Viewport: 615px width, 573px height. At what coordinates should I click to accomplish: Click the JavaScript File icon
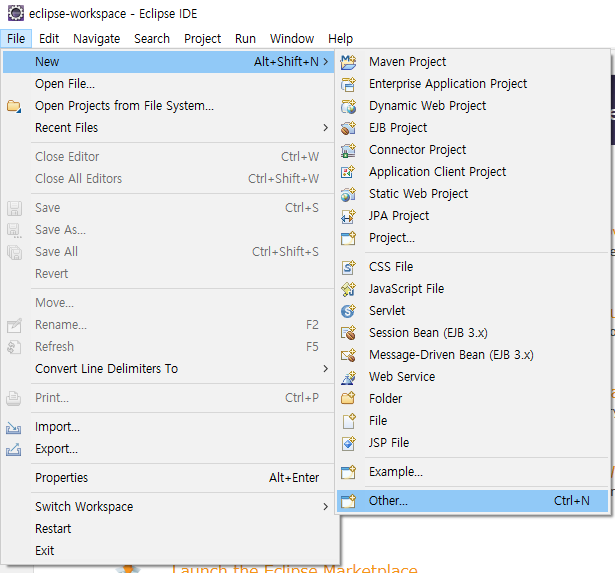coord(348,289)
